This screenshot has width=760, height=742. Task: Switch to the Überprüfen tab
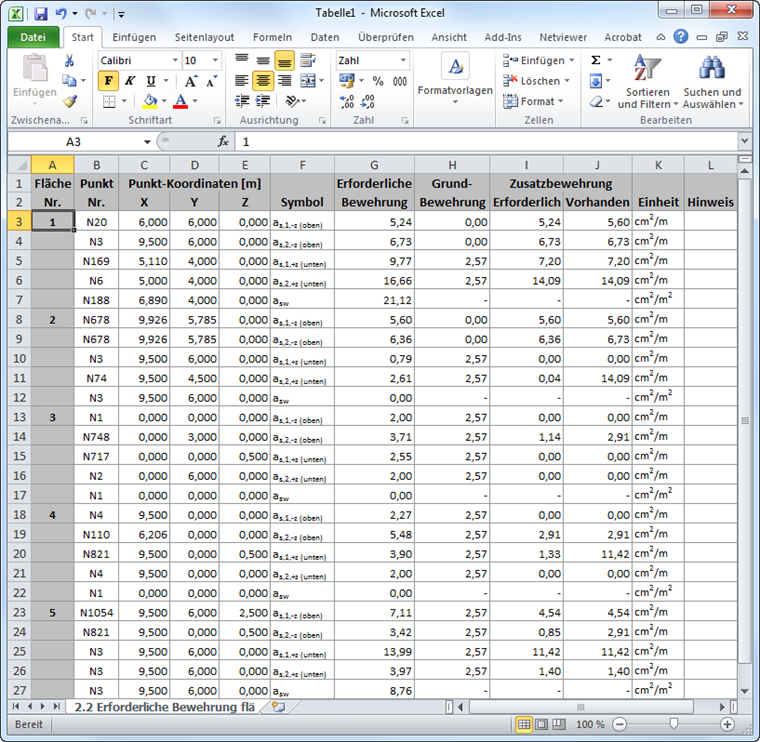[386, 37]
